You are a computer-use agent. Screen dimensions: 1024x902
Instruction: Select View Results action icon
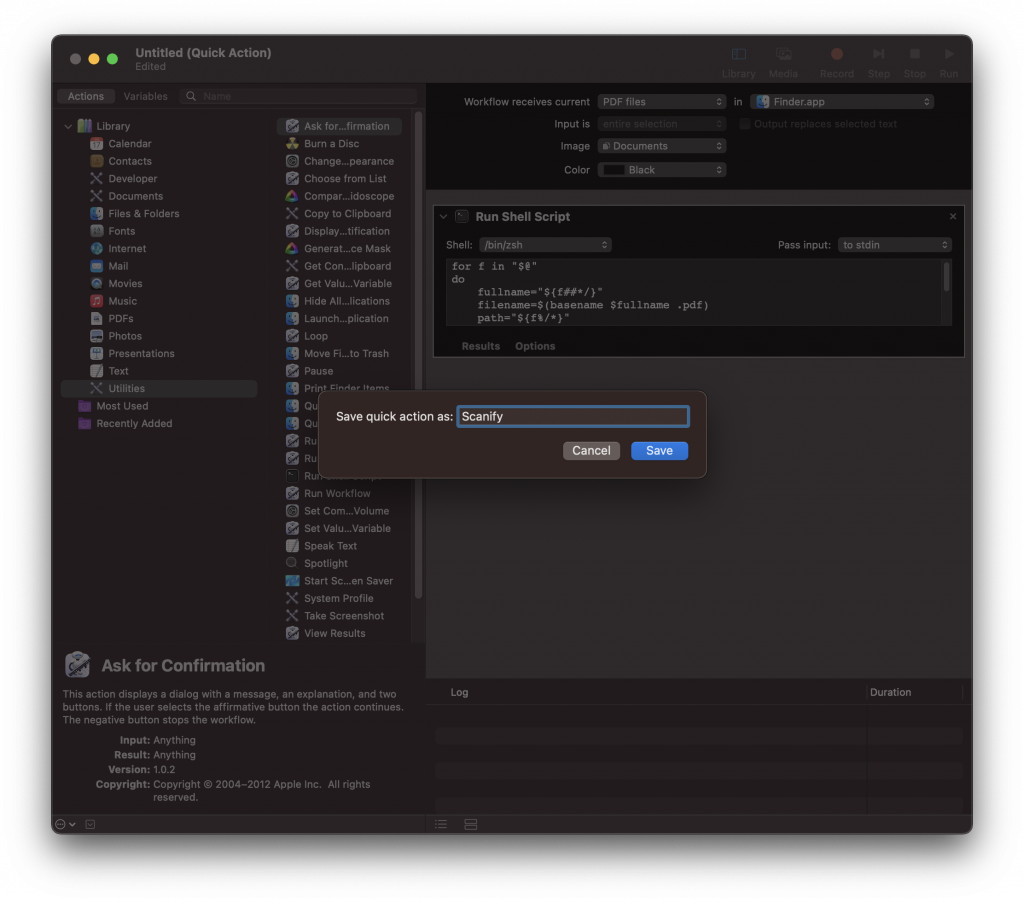pyautogui.click(x=292, y=634)
